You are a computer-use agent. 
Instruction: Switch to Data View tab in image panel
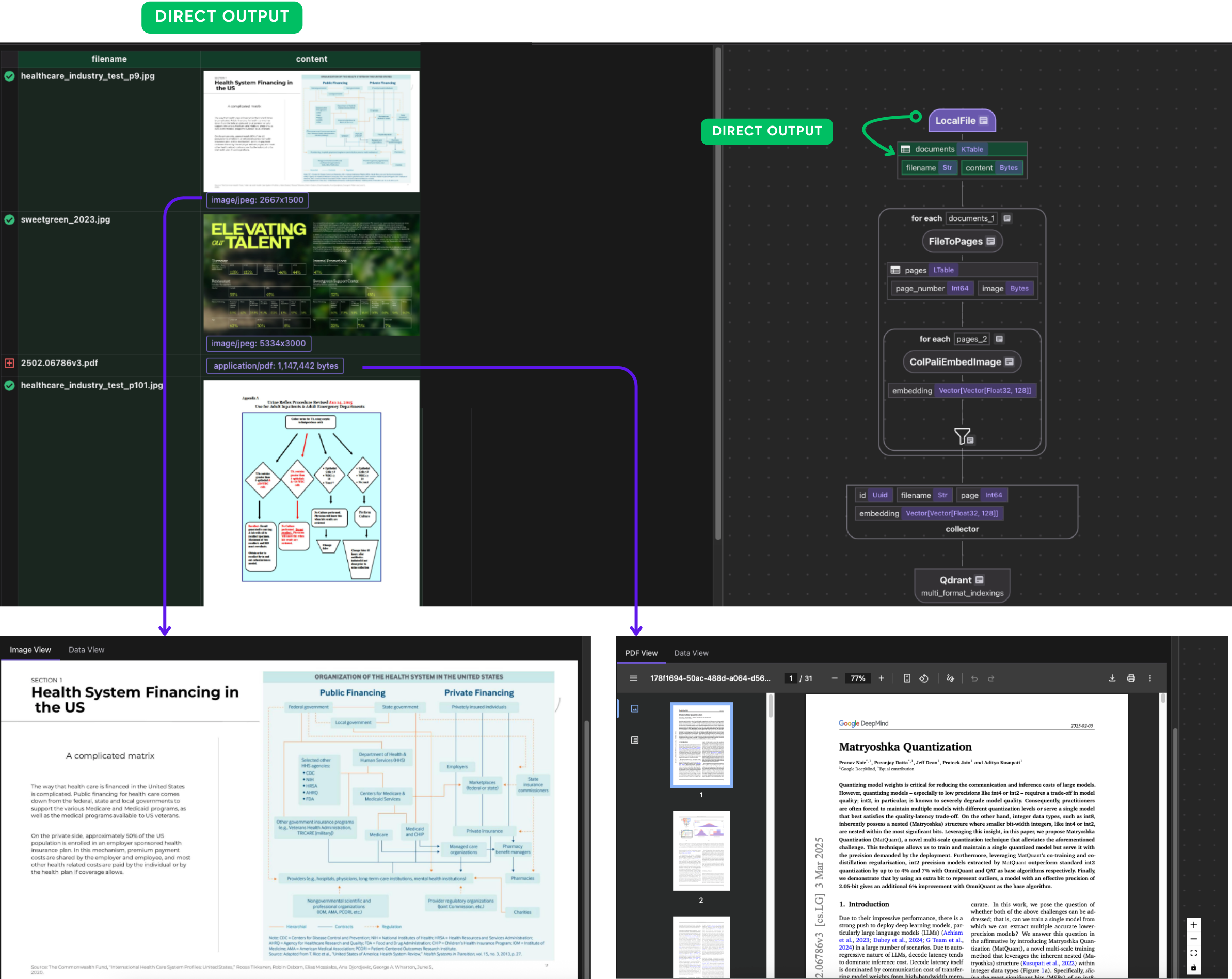click(86, 650)
